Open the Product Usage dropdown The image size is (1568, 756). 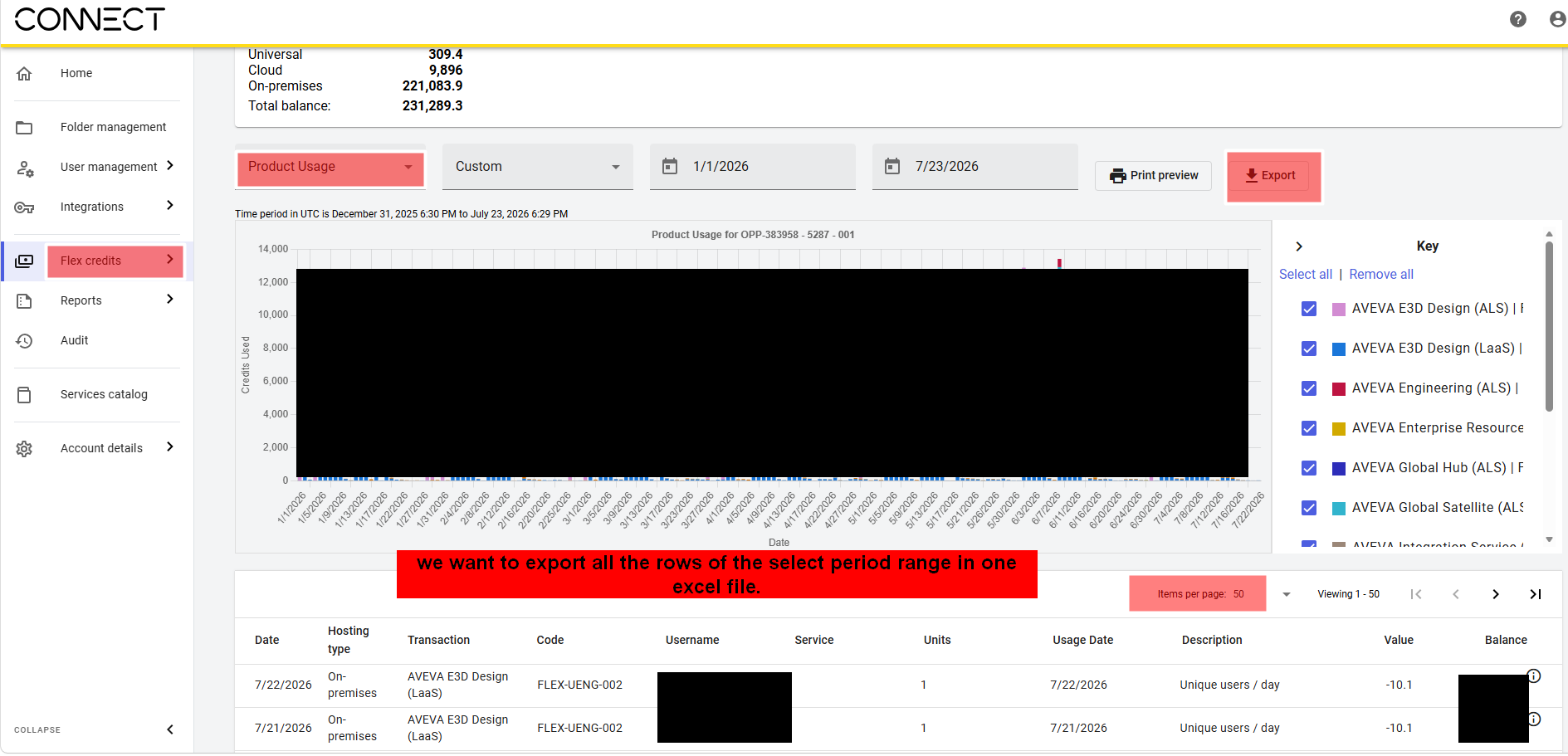coord(330,168)
